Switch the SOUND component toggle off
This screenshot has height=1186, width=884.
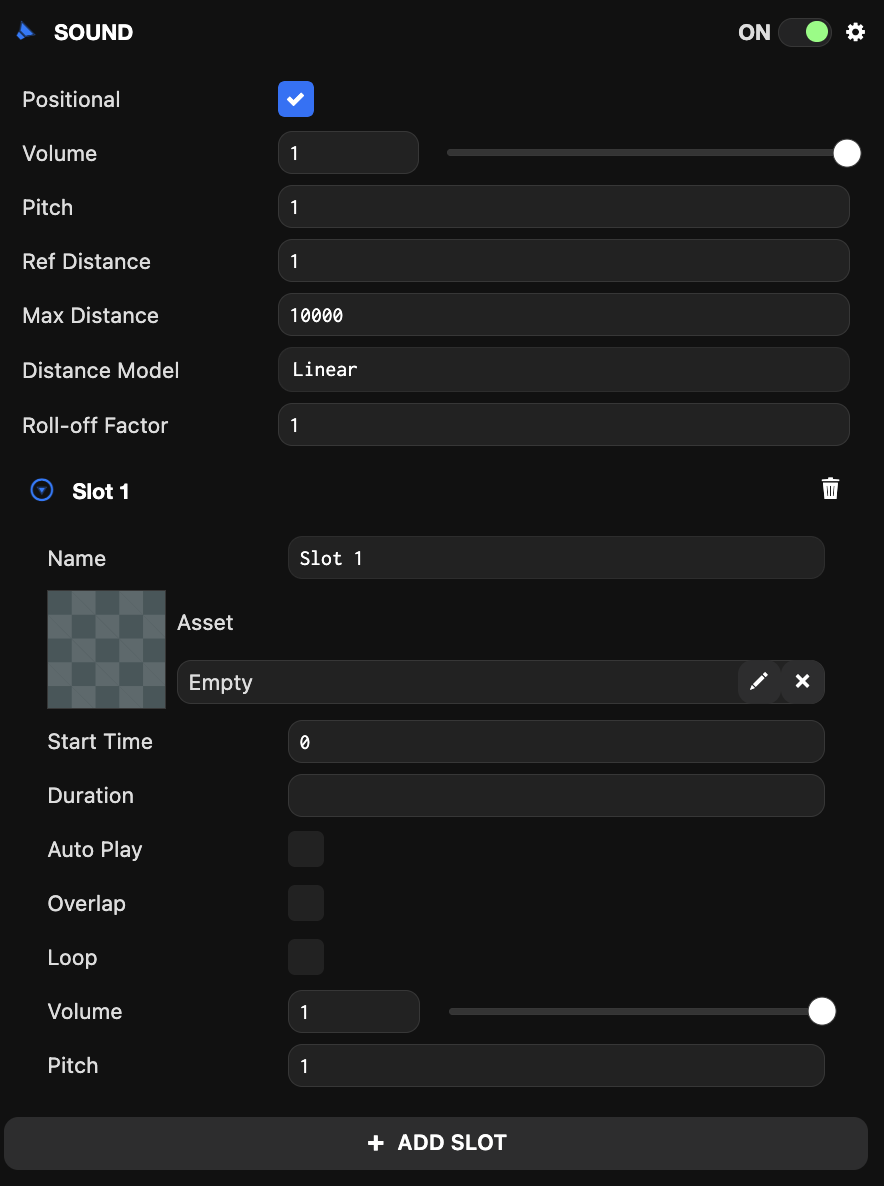[x=804, y=31]
